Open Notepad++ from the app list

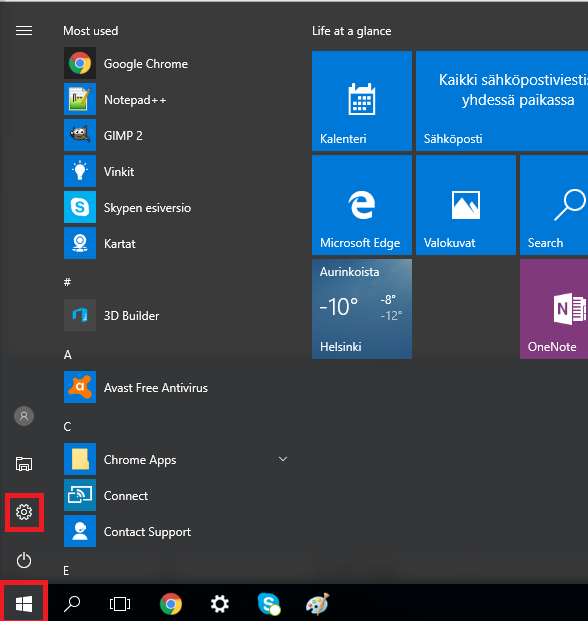[177, 99]
